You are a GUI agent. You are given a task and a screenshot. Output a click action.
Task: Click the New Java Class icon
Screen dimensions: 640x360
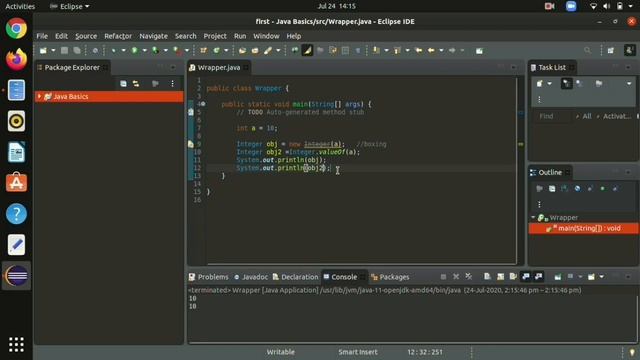point(216,51)
